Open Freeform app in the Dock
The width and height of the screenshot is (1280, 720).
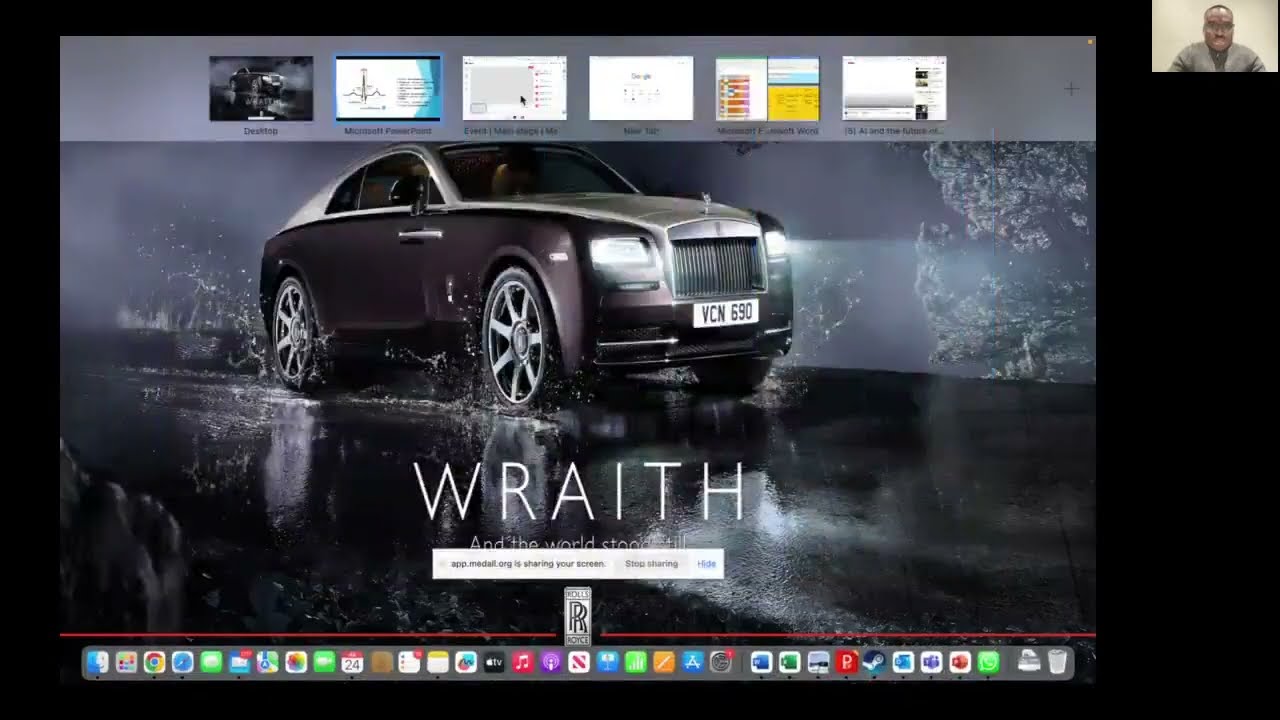tap(466, 662)
